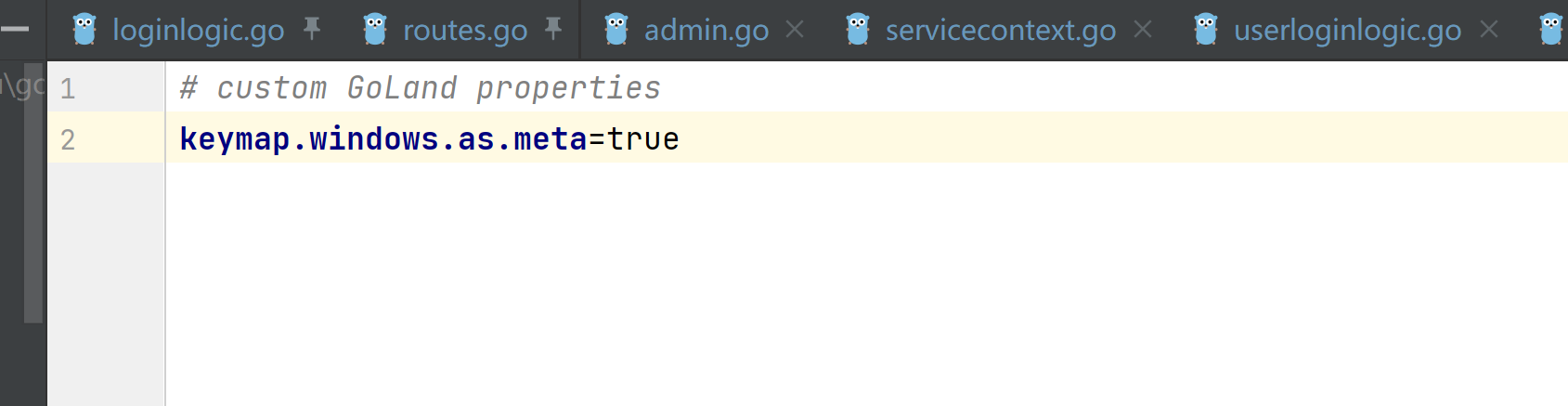Click the gopher icon on servicecontext.go tab
The width and height of the screenshot is (1568, 406).
click(x=858, y=30)
